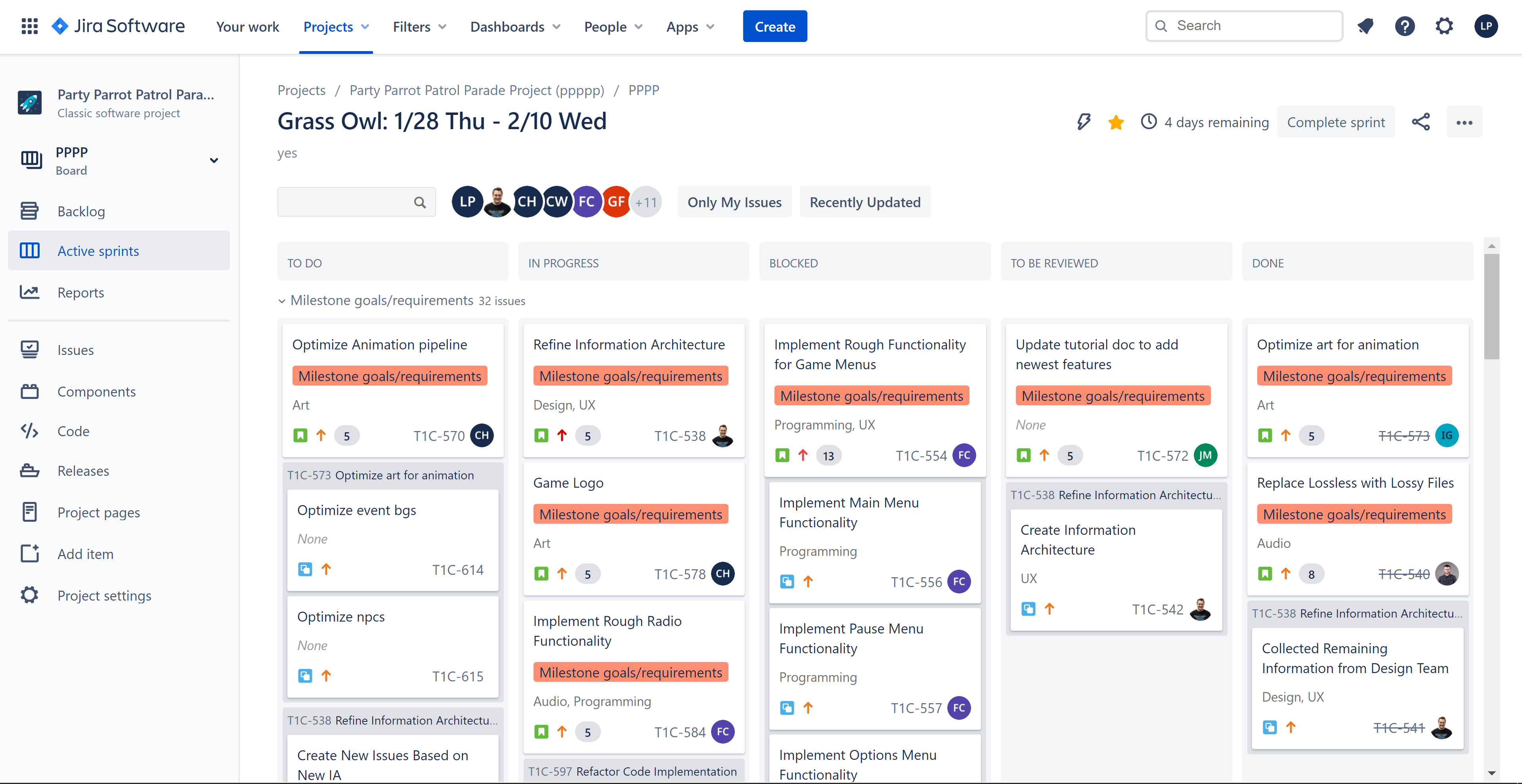Click the three-dots more options button

1463,122
